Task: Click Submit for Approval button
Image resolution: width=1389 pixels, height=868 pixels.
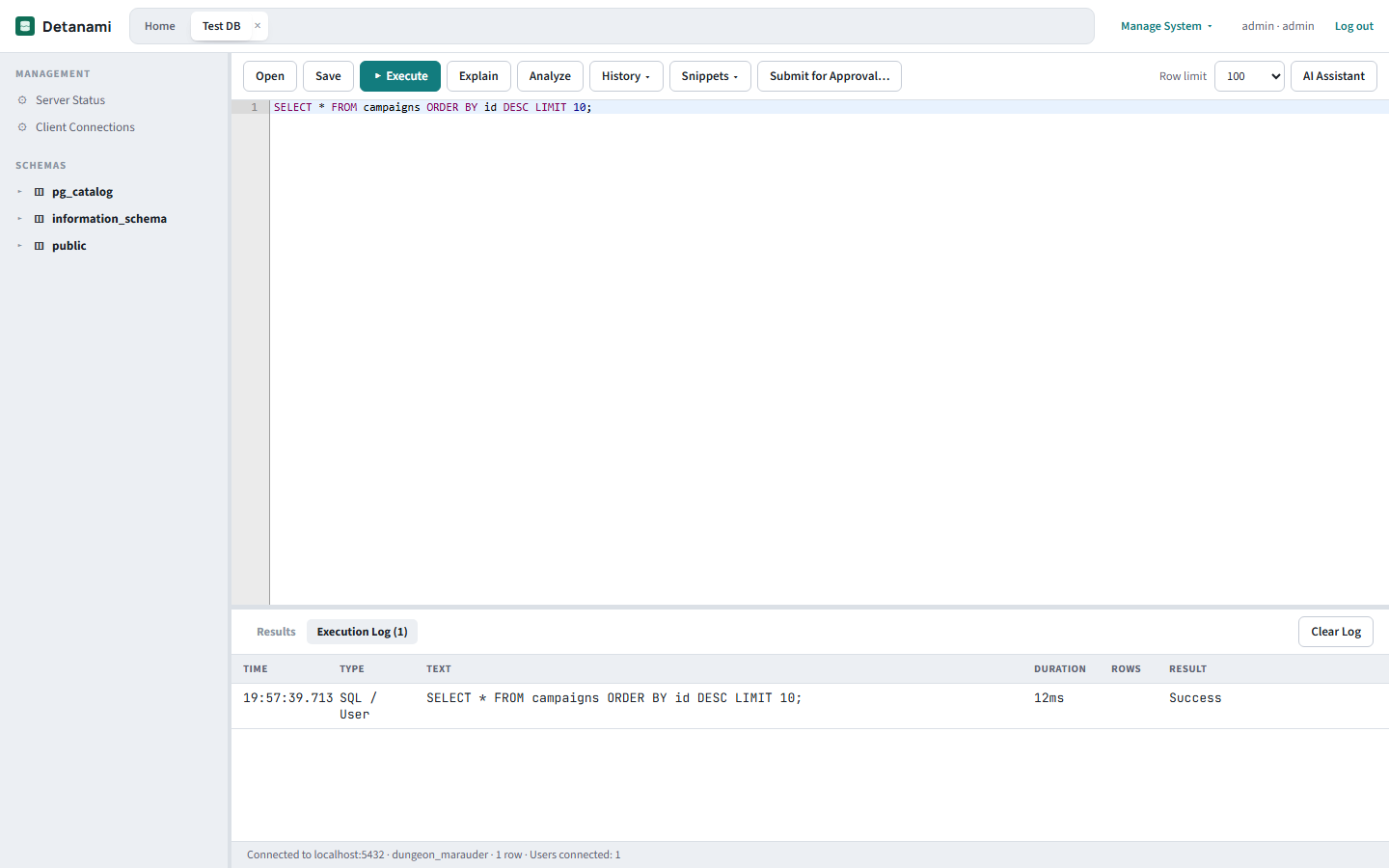Action: (x=830, y=76)
